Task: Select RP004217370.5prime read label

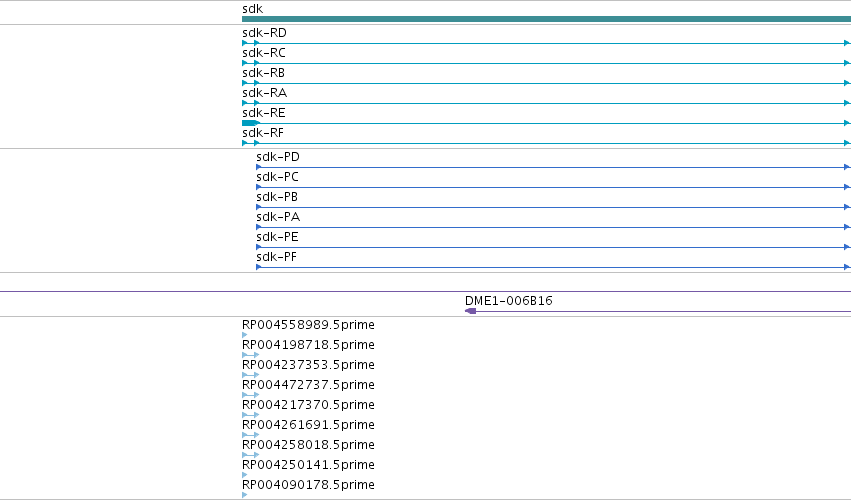Action: coord(308,405)
